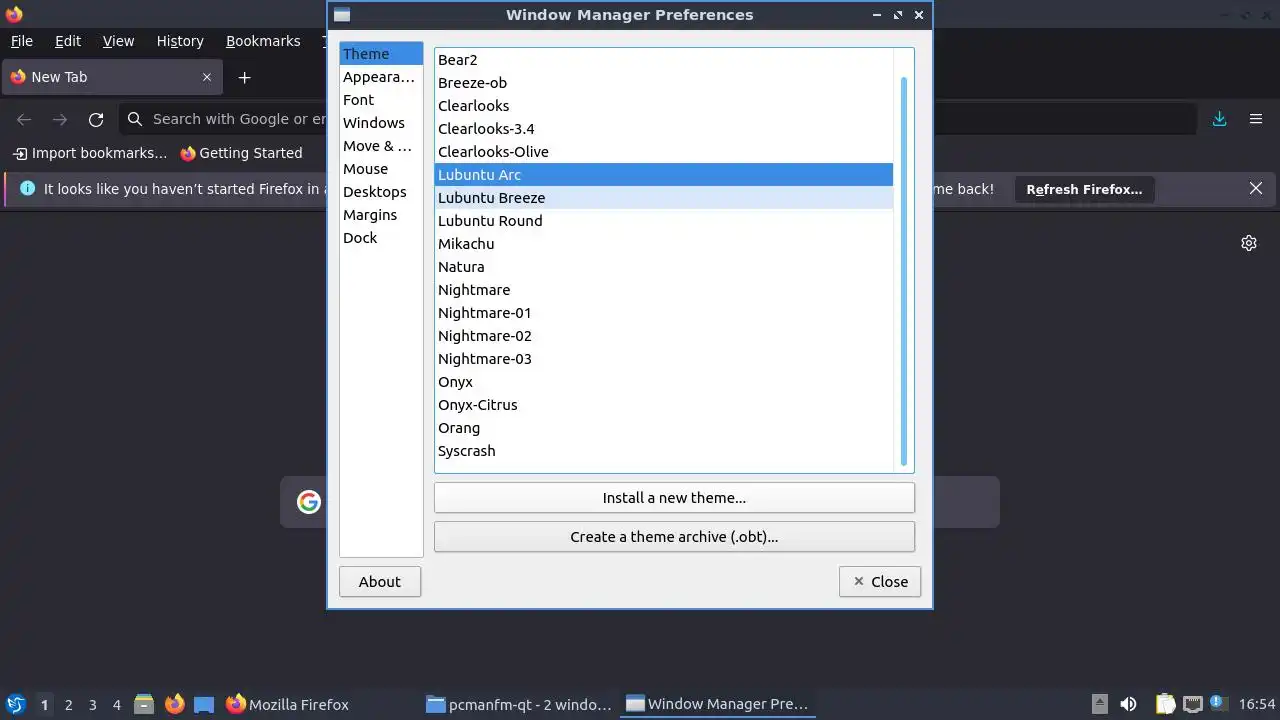
Task: Open Firefox downloads arrow icon
Action: point(1219,119)
